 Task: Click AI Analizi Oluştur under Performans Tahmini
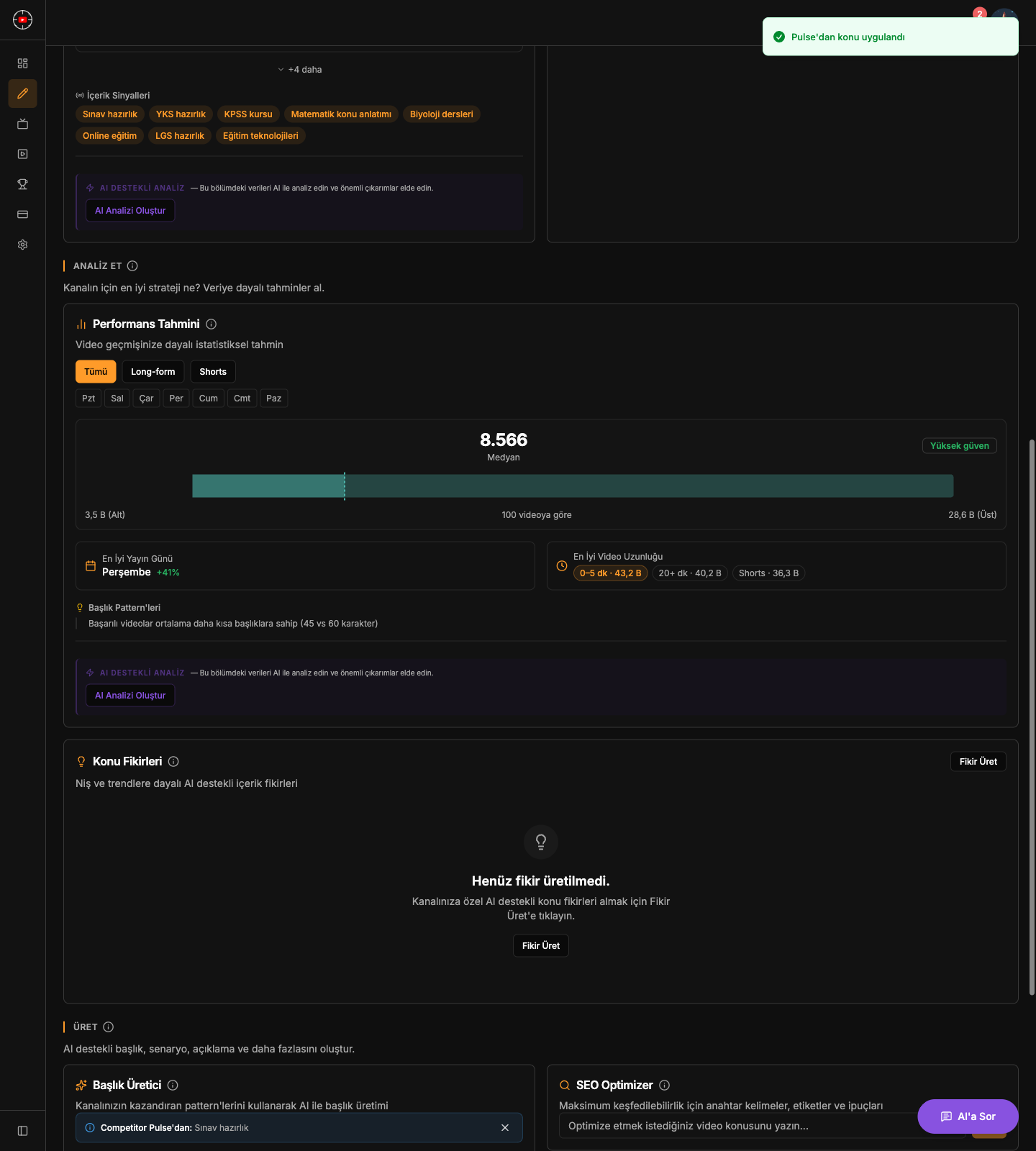pos(130,696)
